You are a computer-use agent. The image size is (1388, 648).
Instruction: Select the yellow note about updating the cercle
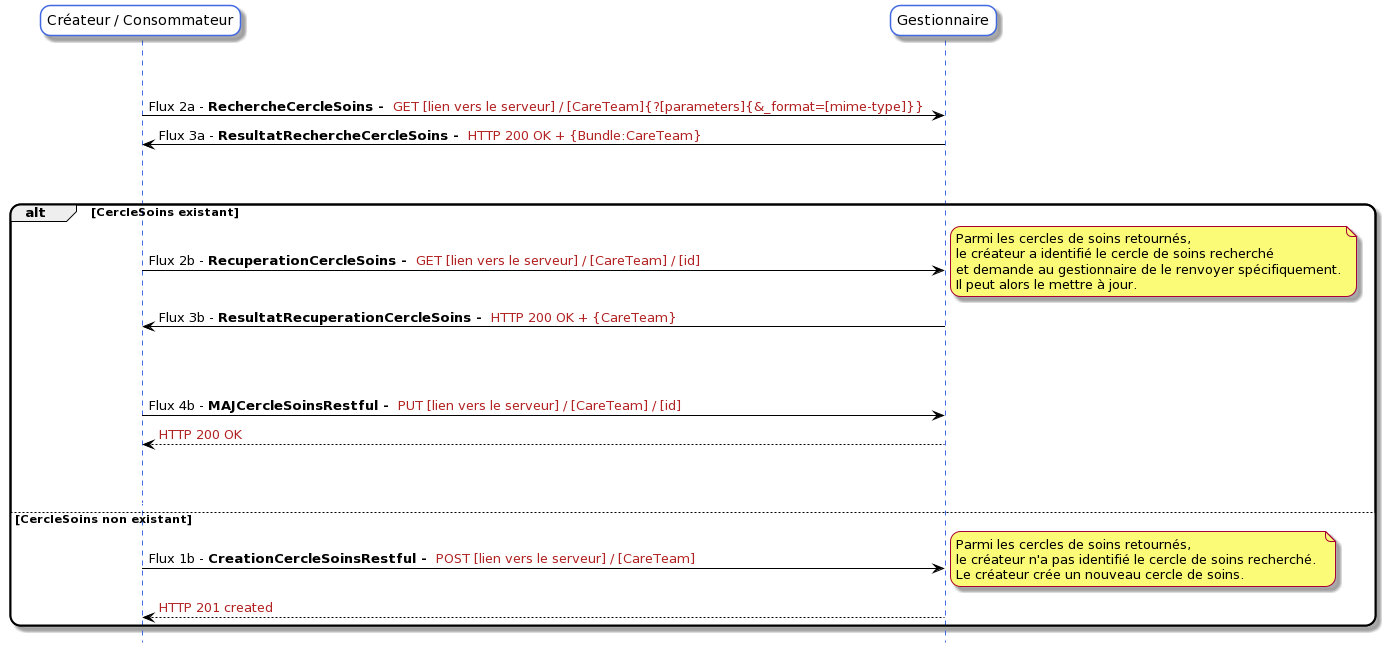point(1150,262)
